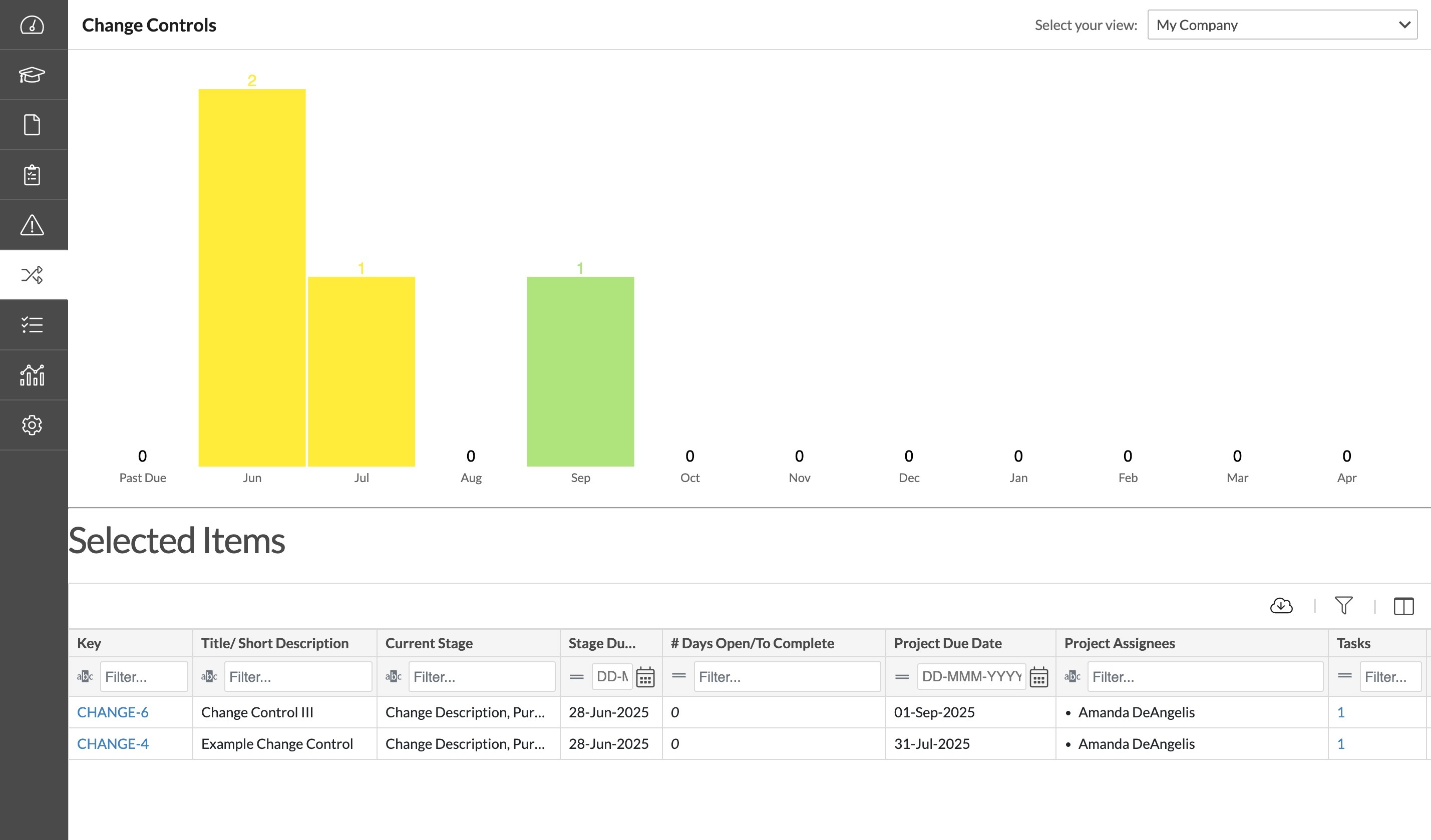The height and width of the screenshot is (840, 1431).
Task: Click the Tasks count for Change Control III
Action: pyautogui.click(x=1341, y=712)
